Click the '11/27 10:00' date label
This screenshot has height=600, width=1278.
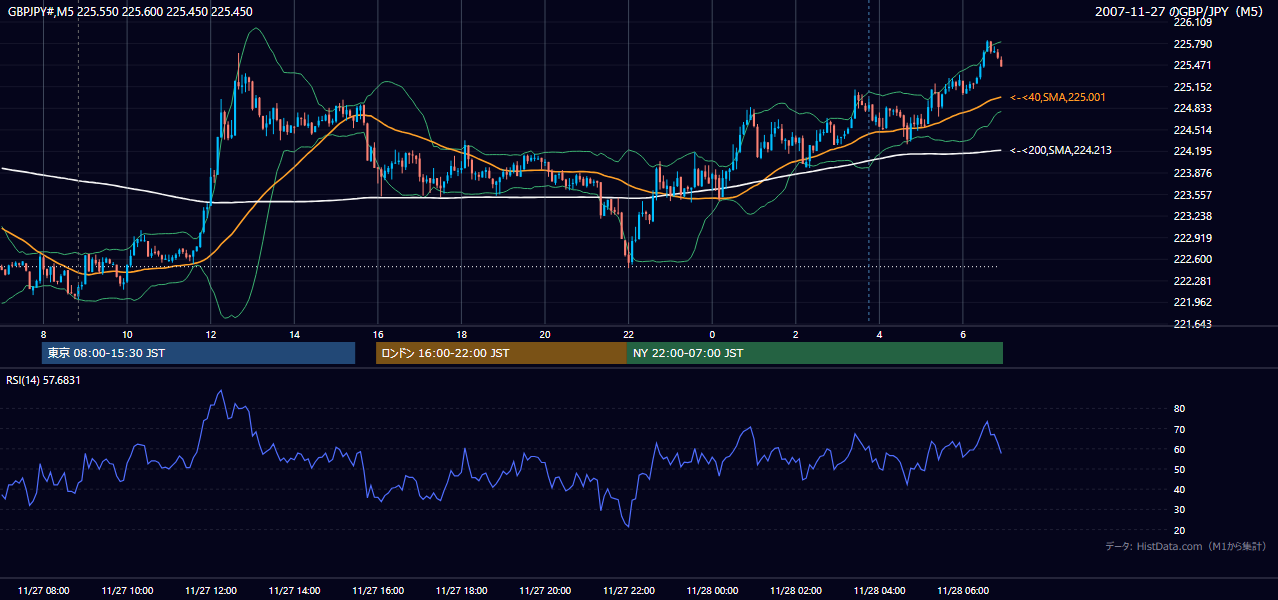pyautogui.click(x=127, y=591)
